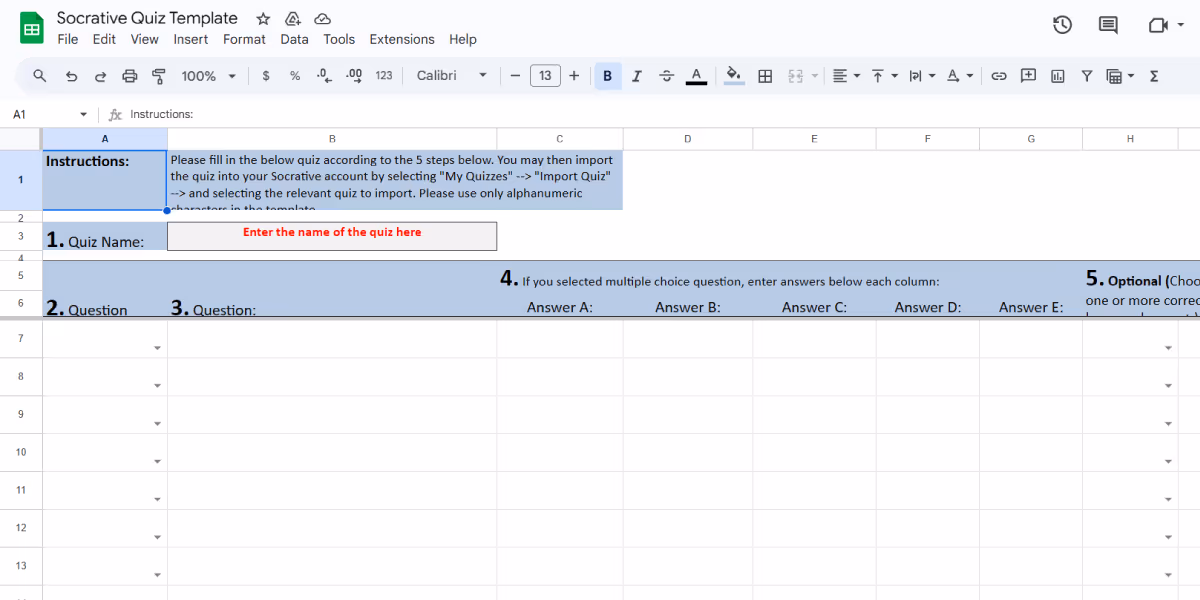Open the functions sigma menu
1200x600 pixels.
coord(1154,75)
